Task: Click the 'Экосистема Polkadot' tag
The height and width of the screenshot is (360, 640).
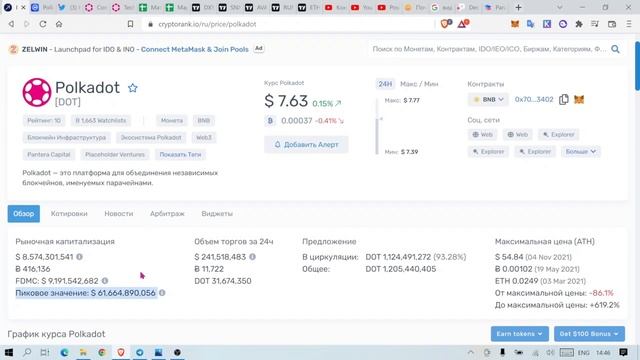Action: point(151,138)
